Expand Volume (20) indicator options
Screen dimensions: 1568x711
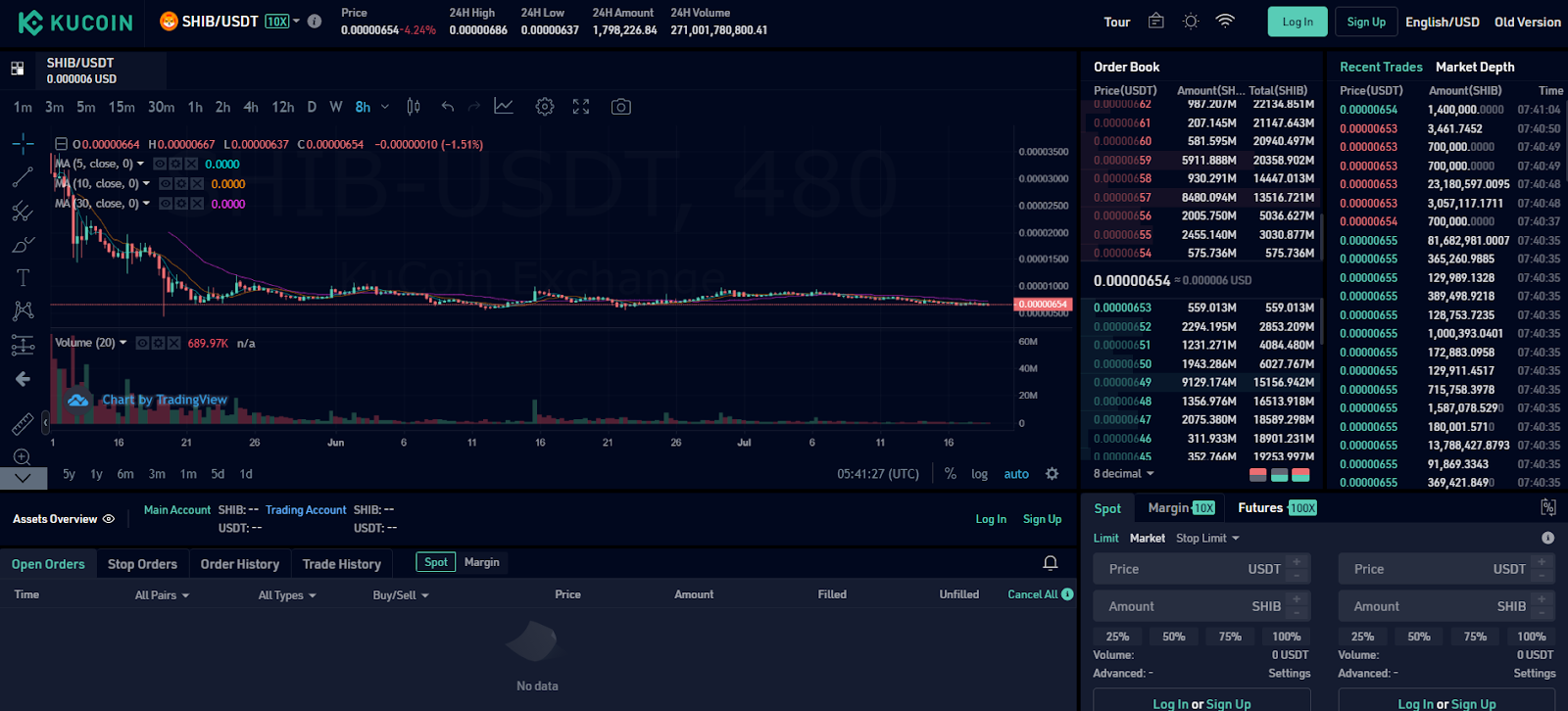click(x=122, y=343)
